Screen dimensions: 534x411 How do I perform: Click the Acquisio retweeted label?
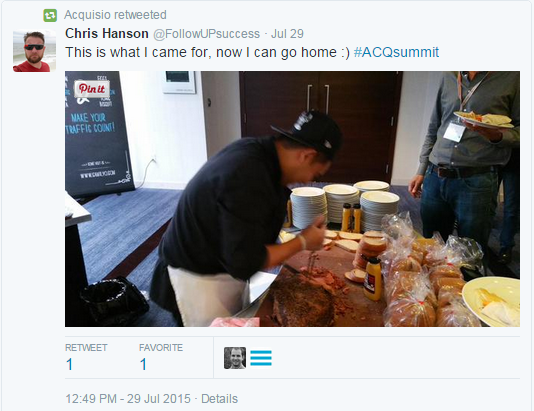(x=115, y=15)
